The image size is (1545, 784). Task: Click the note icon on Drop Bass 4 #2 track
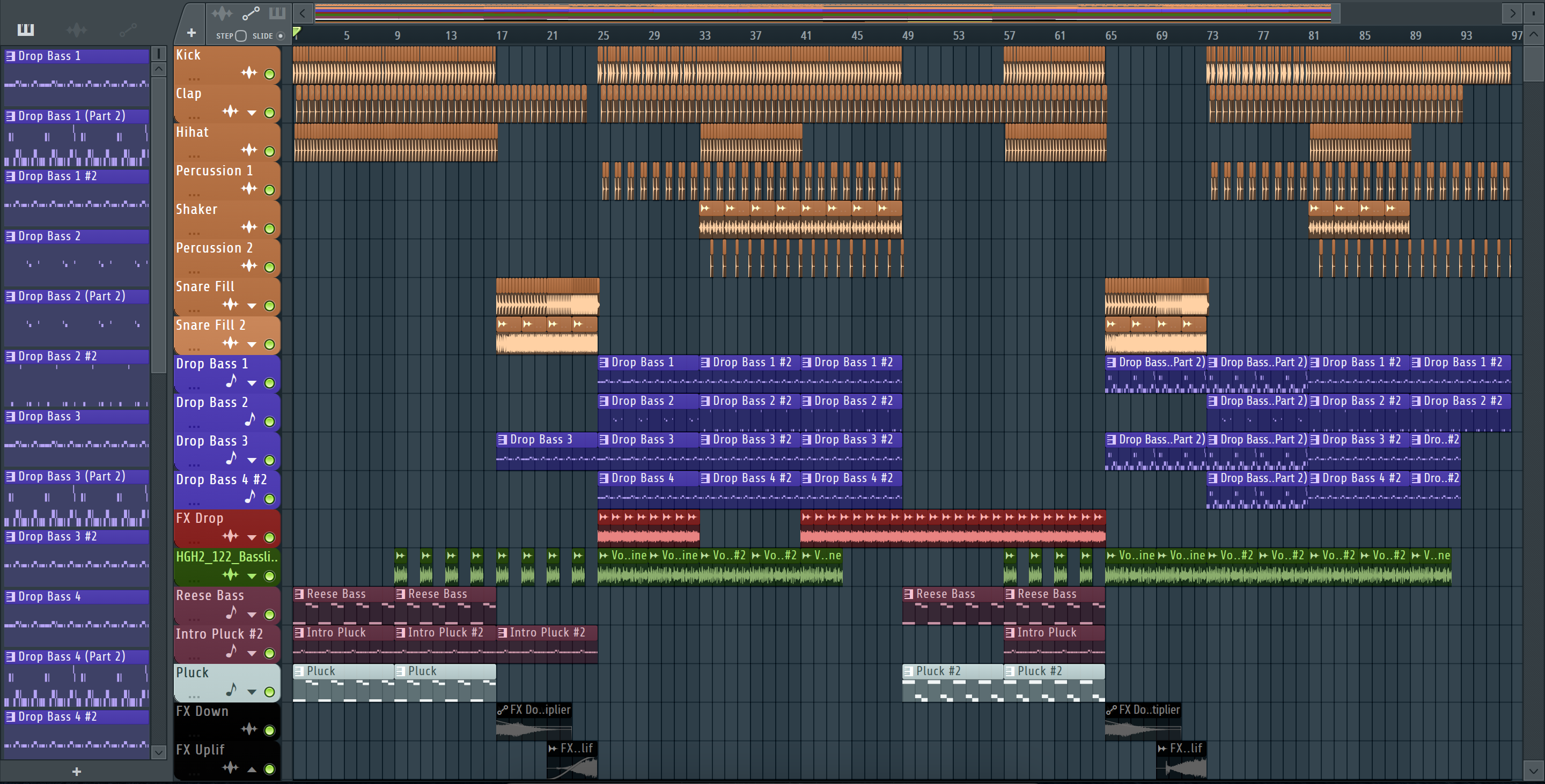tap(250, 496)
